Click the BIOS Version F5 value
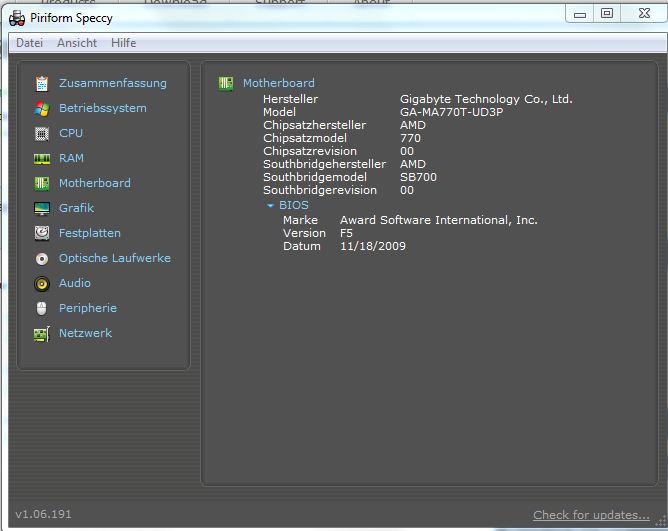This screenshot has width=668, height=531. click(x=346, y=233)
